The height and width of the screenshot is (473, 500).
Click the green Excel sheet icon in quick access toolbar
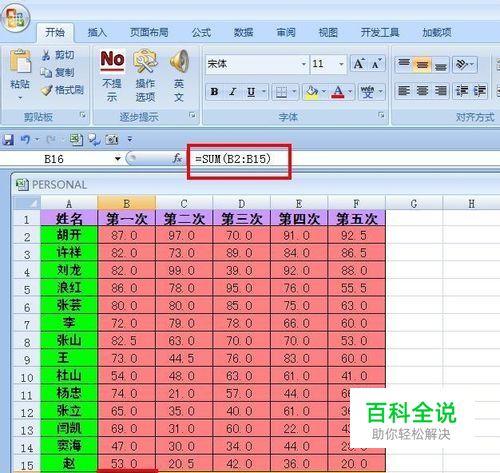coord(76,139)
